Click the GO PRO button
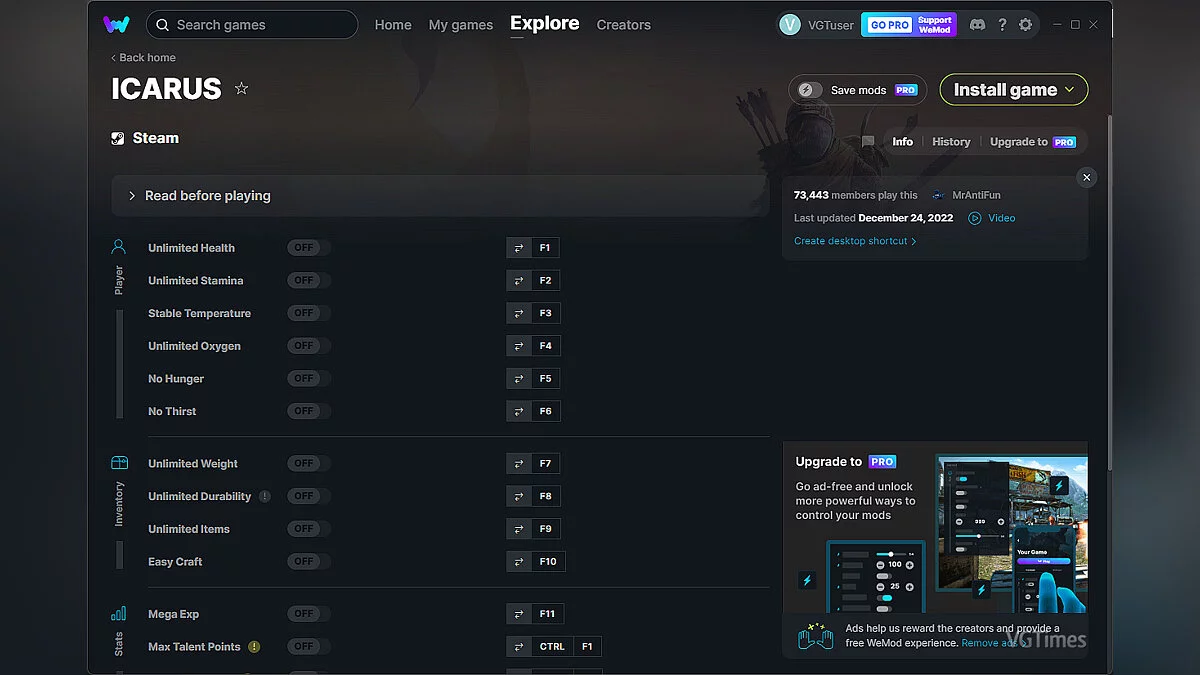The width and height of the screenshot is (1200, 675). (x=889, y=25)
